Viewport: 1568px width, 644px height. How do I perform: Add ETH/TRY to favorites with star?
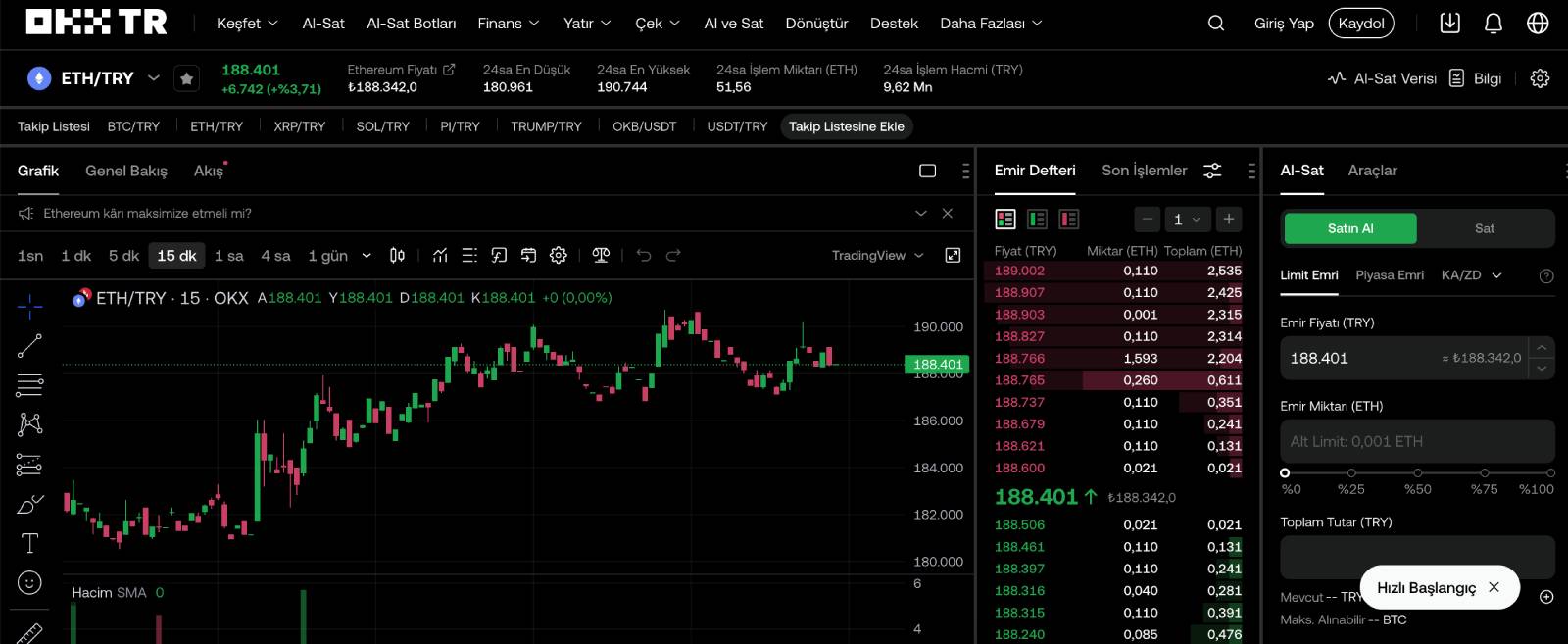click(187, 78)
